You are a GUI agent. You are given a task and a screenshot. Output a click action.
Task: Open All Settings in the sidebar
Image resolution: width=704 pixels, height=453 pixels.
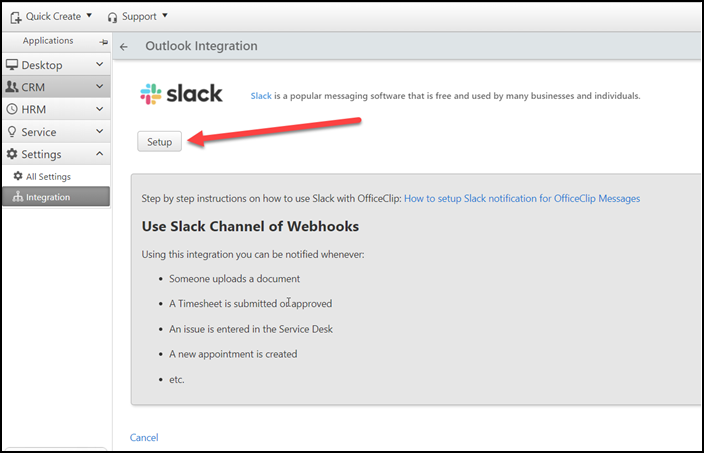pyautogui.click(x=56, y=176)
